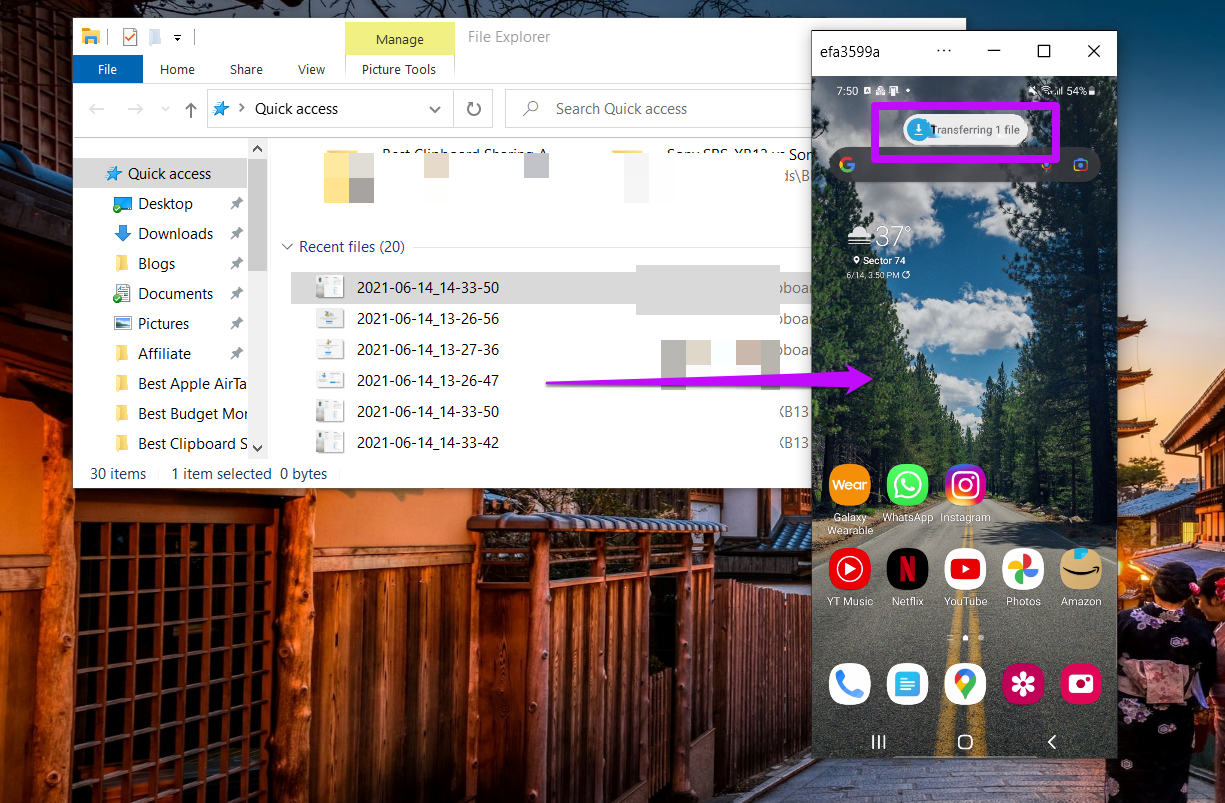
Task: Click the Manage contextual tab
Action: [400, 39]
